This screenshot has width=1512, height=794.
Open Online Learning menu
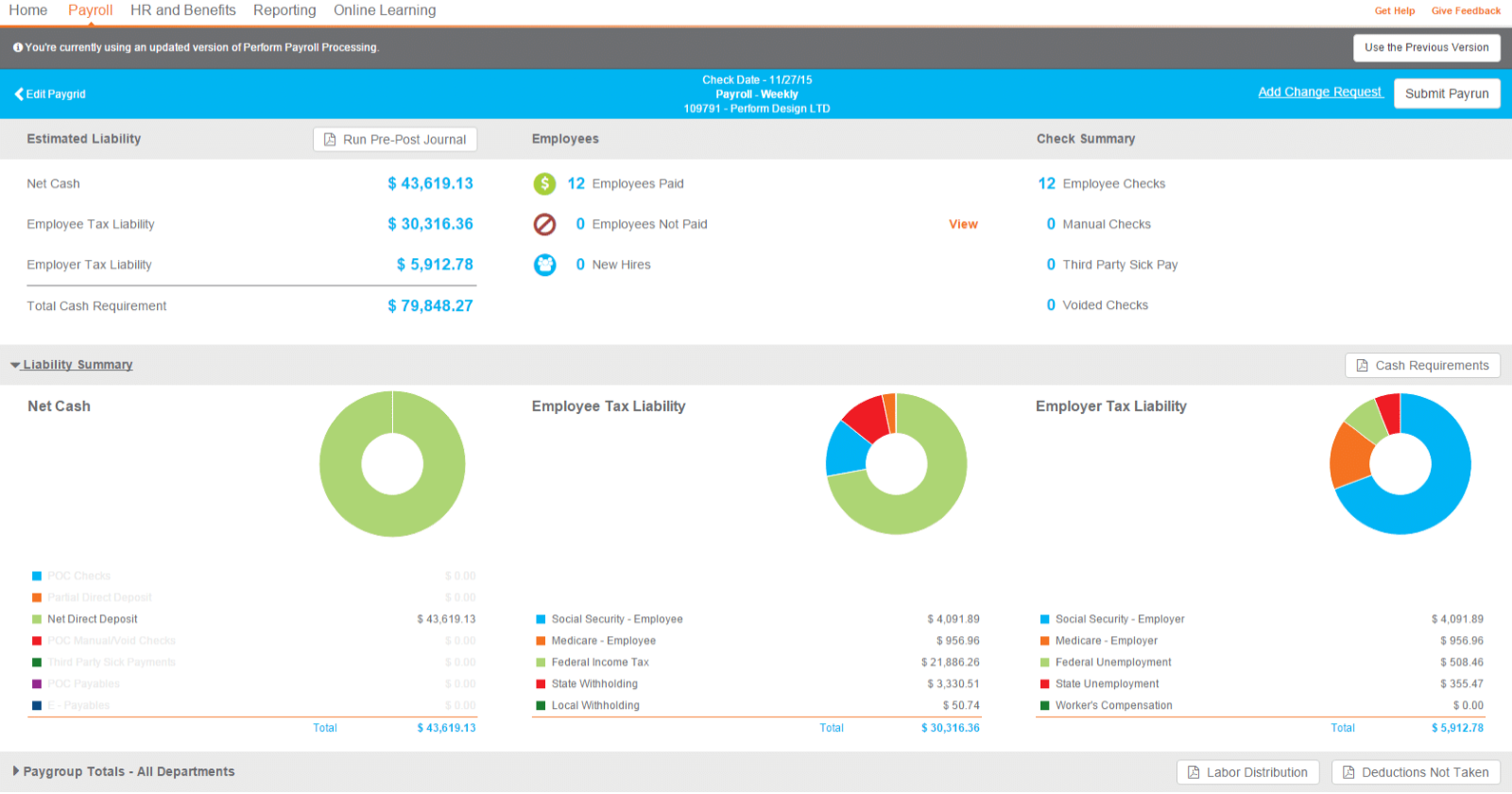[385, 10]
